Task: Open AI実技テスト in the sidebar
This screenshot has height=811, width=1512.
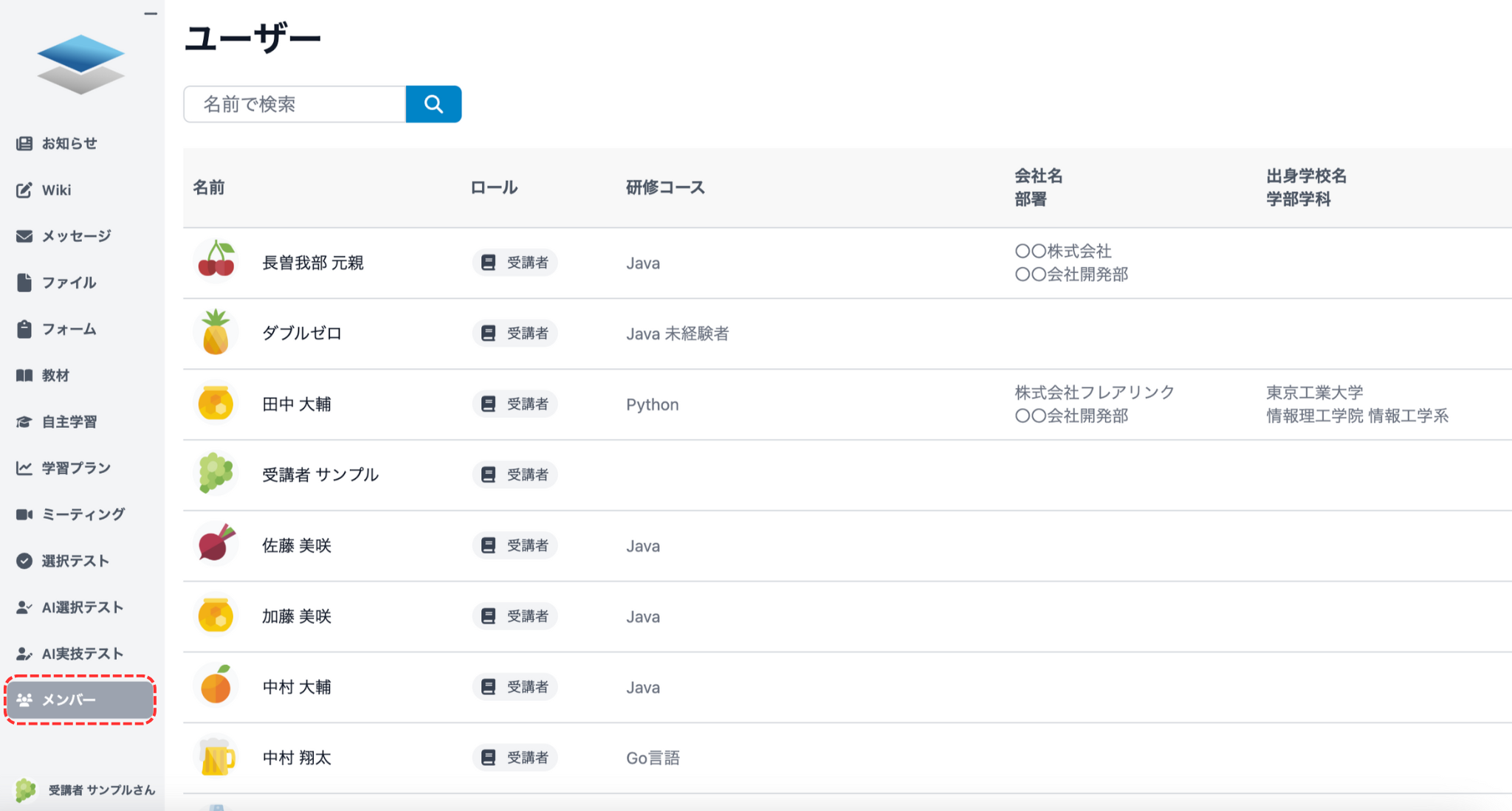Action: click(82, 654)
